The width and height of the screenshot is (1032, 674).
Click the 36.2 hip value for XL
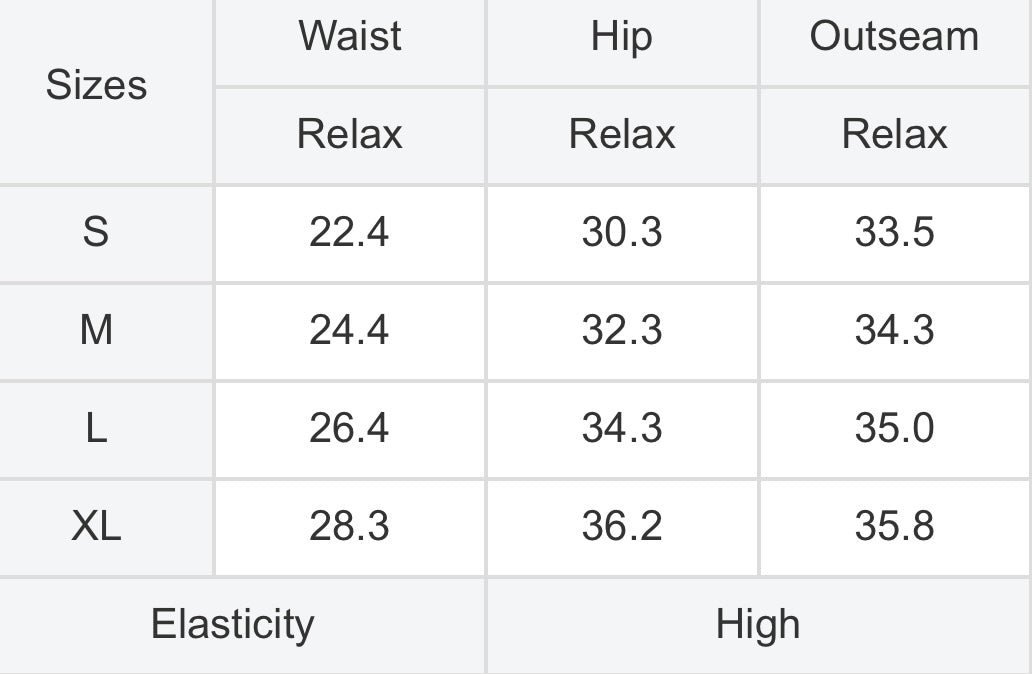click(x=621, y=526)
